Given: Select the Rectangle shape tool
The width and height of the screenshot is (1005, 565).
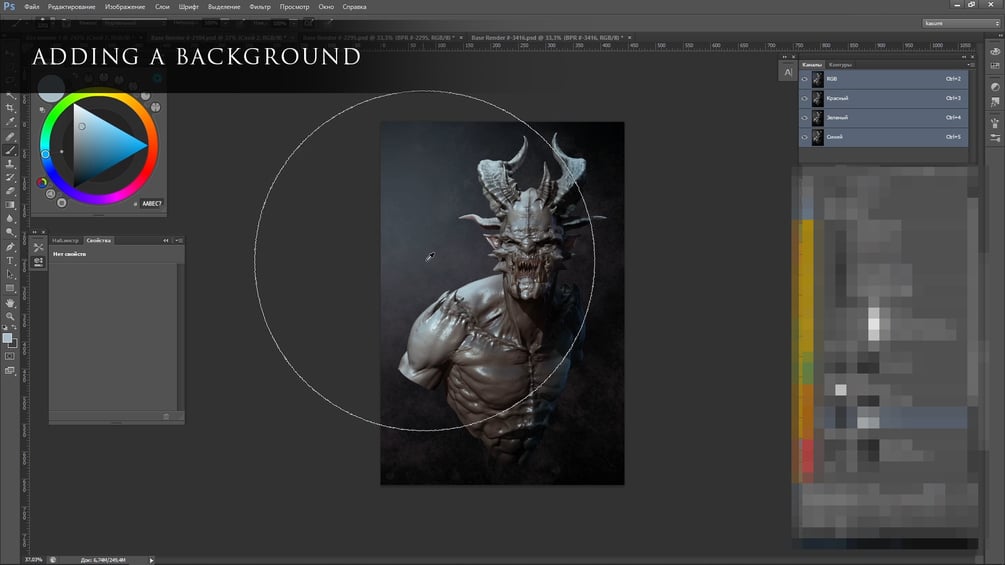Looking at the screenshot, I should tap(10, 288).
